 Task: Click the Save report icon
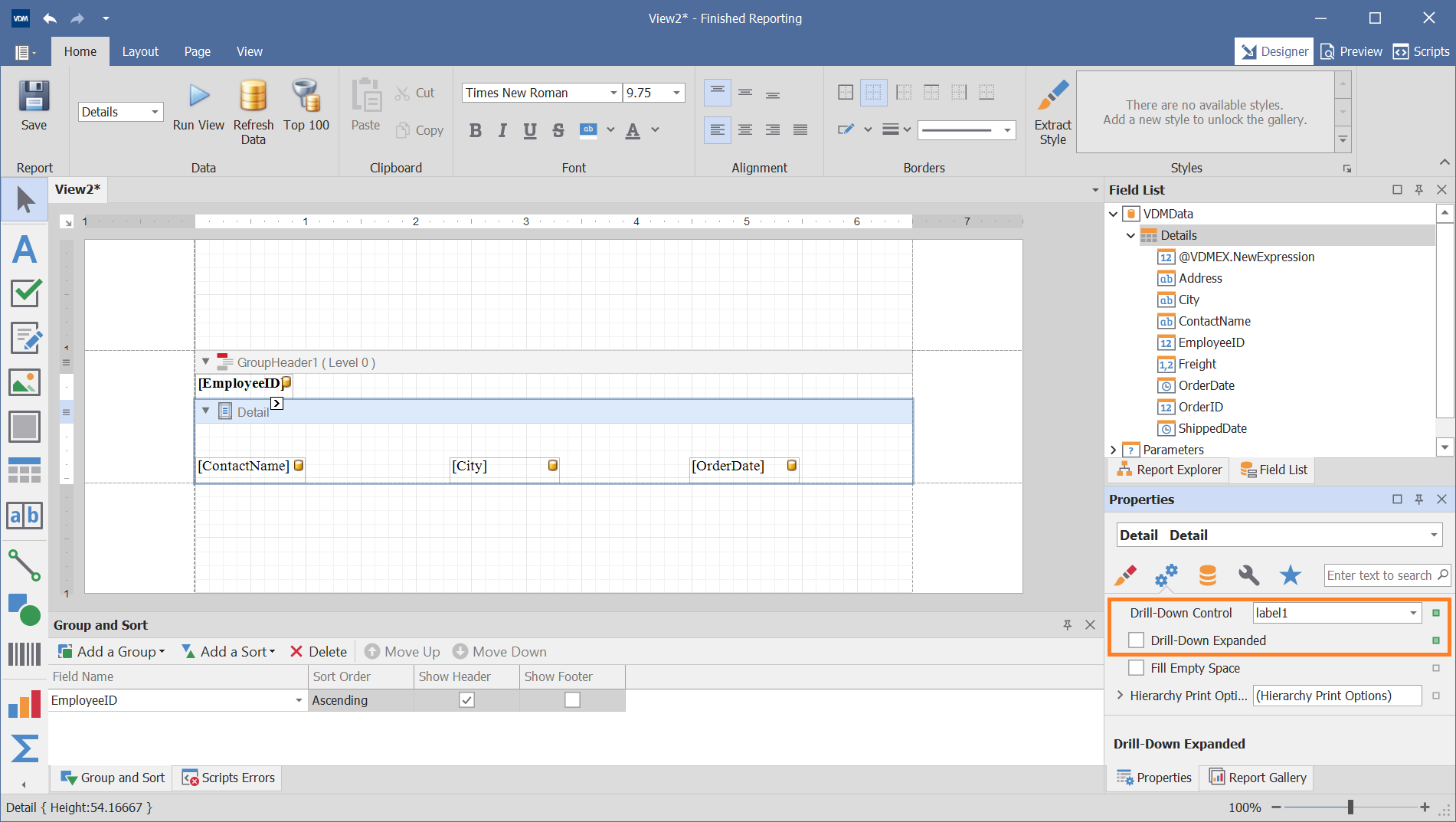34,97
